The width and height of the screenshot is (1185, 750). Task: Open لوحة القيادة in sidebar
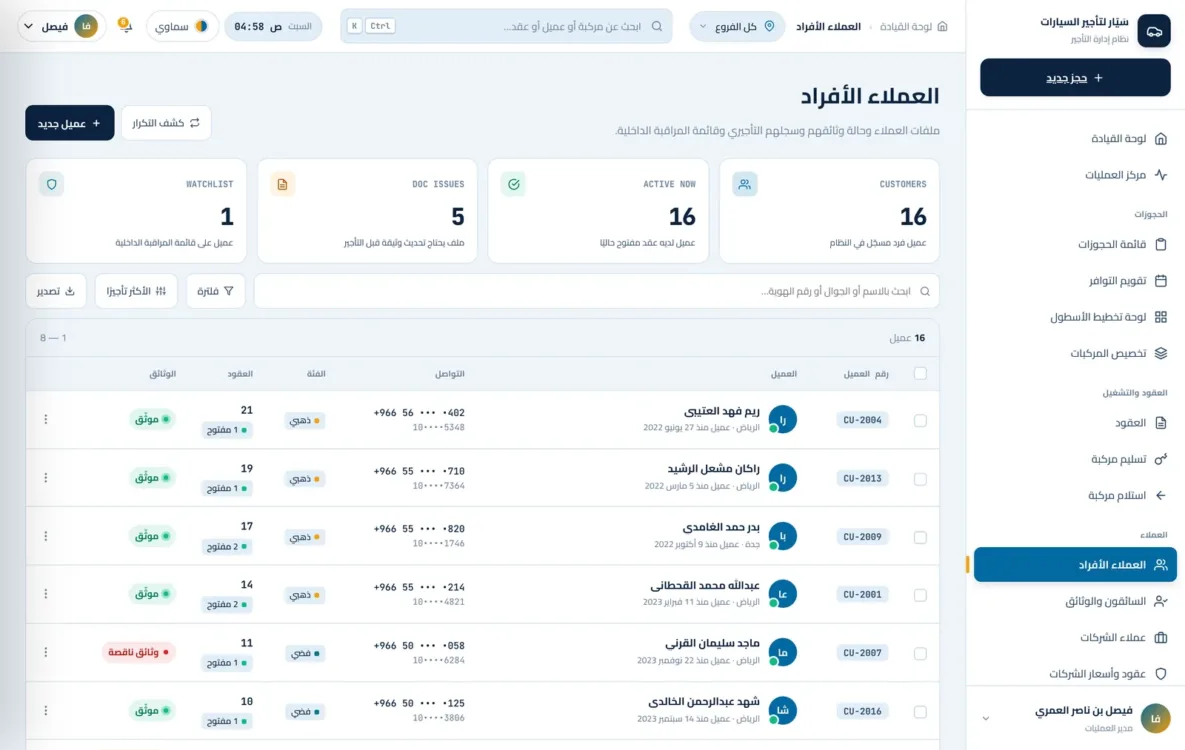(x=1075, y=138)
